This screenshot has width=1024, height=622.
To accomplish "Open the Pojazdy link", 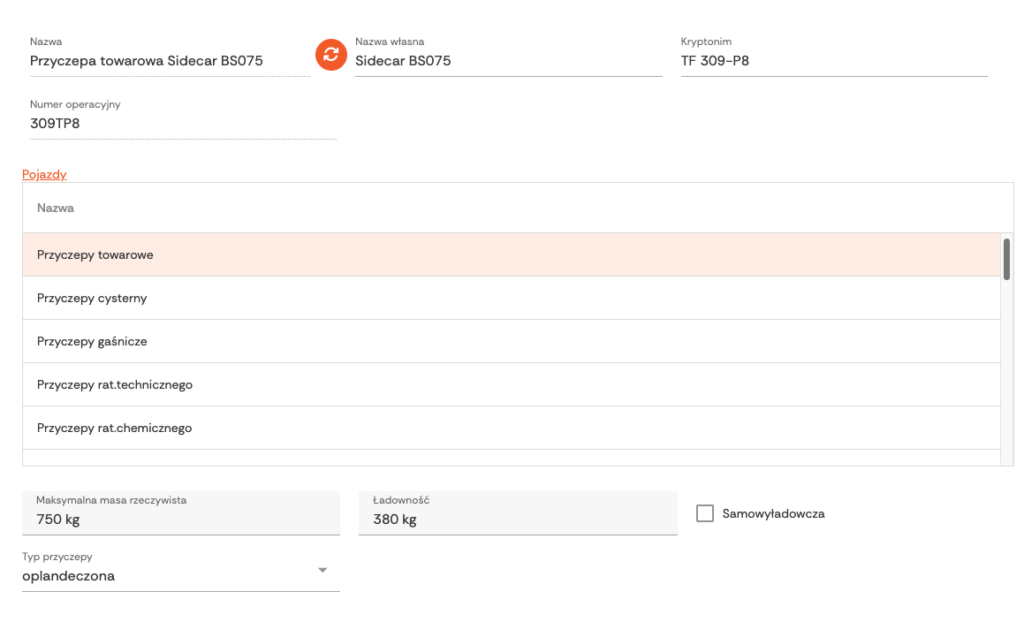I will click(x=44, y=174).
